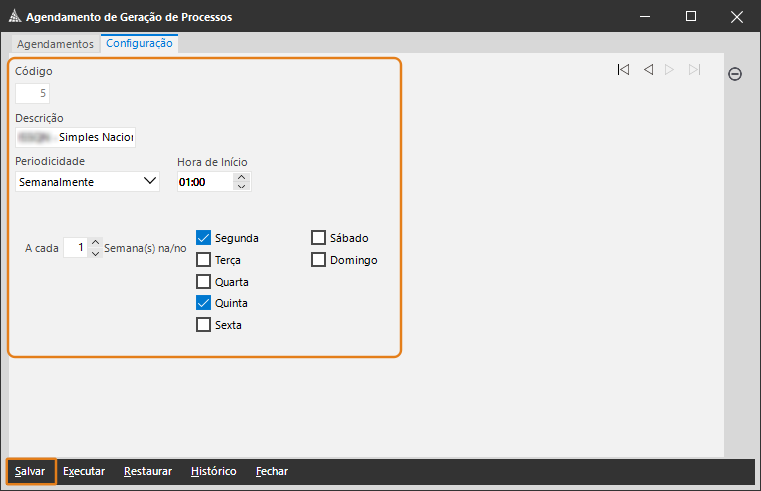This screenshot has height=491, width=761.
Task: Click Executar in the bottom bar
Action: pyautogui.click(x=84, y=471)
